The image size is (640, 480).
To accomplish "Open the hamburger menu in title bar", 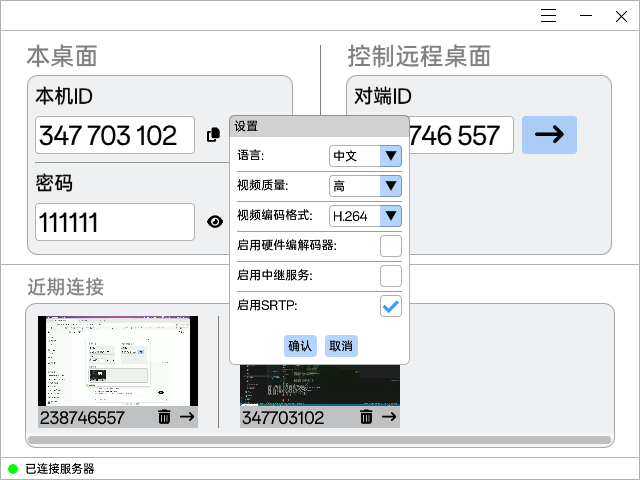I will (548, 15).
